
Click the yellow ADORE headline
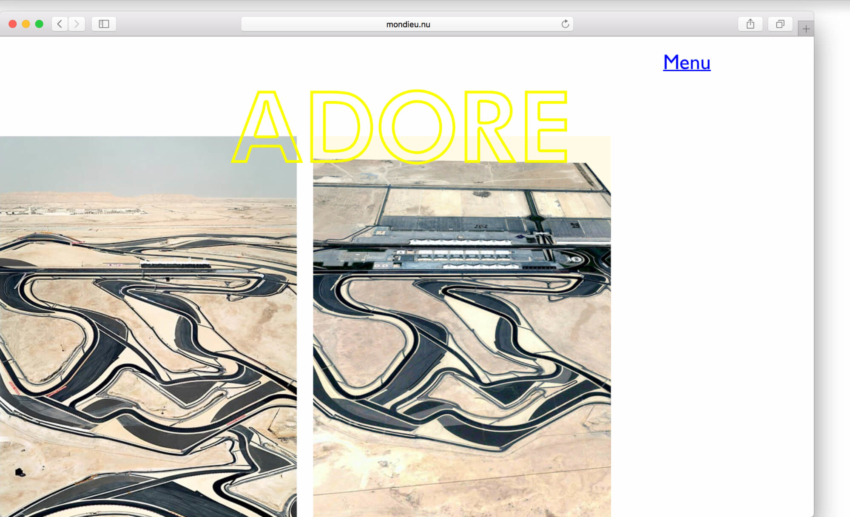(400, 126)
